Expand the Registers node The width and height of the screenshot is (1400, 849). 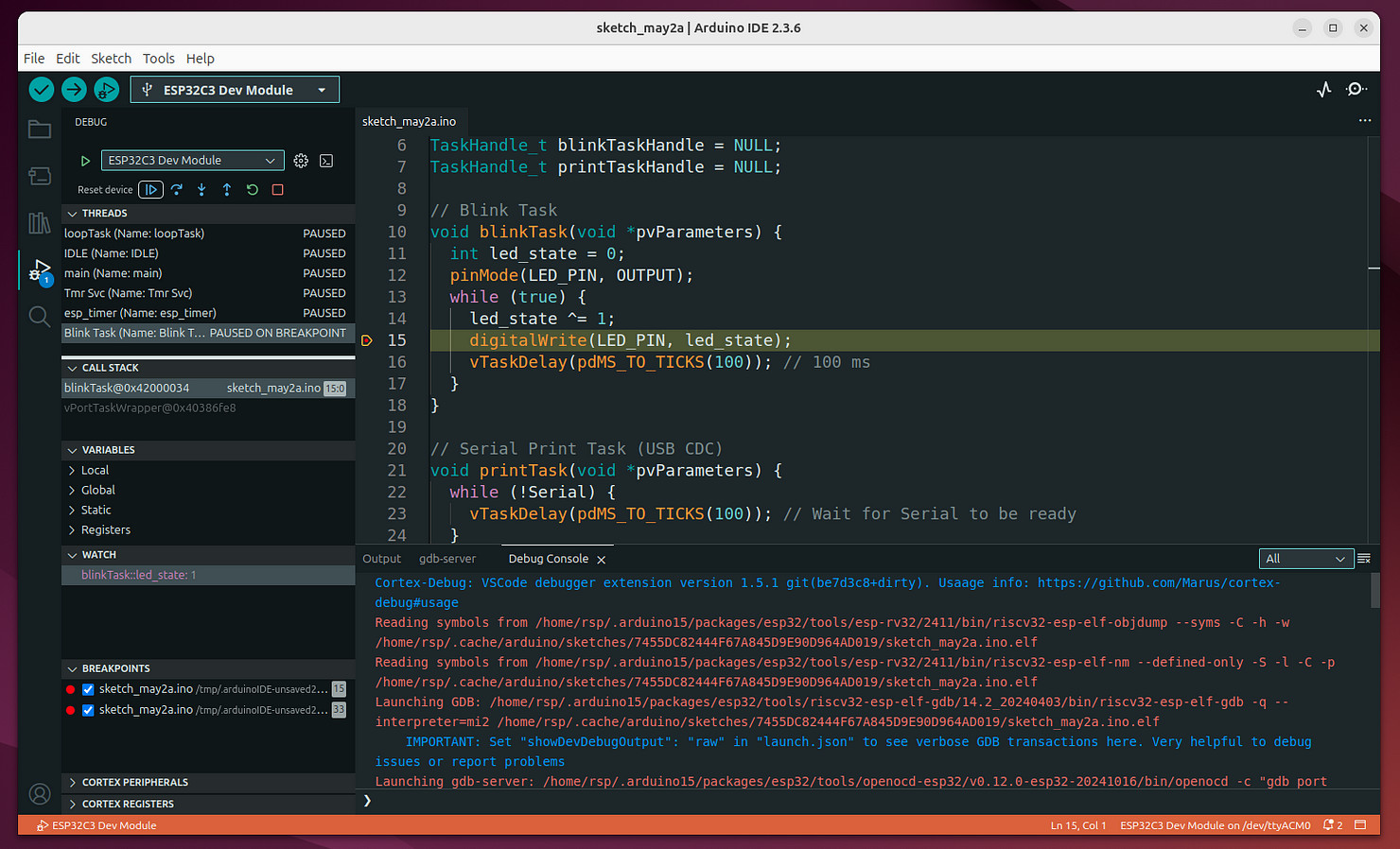pos(208,529)
